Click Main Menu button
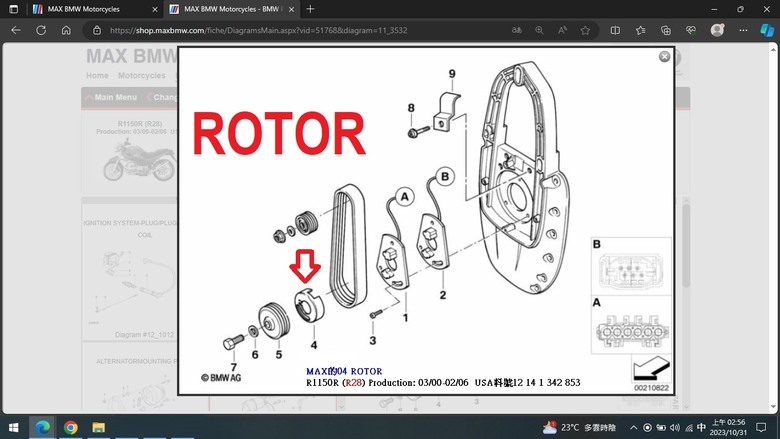780x439 pixels. coord(111,97)
